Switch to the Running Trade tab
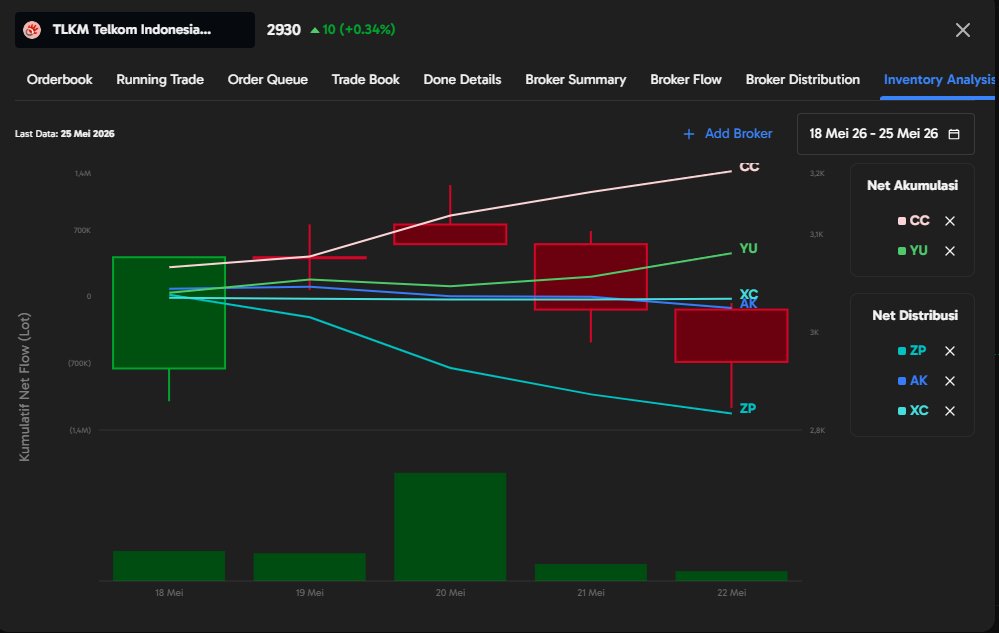Screen dimensions: 999x633 click(160, 80)
